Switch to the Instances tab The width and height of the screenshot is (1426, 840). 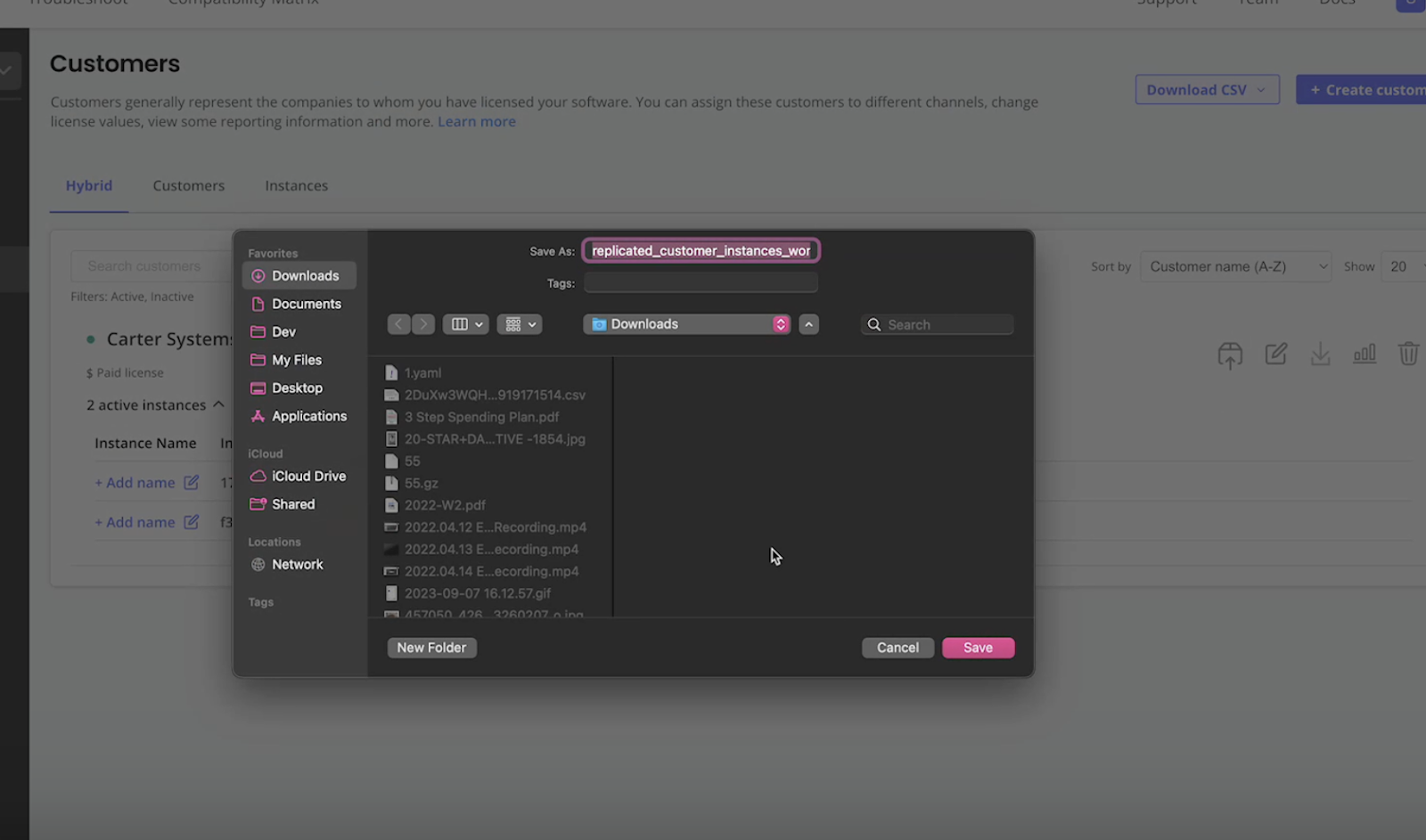point(296,185)
